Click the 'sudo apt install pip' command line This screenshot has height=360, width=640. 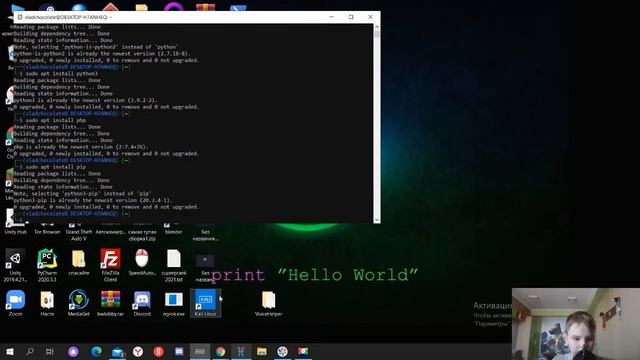tap(56, 167)
